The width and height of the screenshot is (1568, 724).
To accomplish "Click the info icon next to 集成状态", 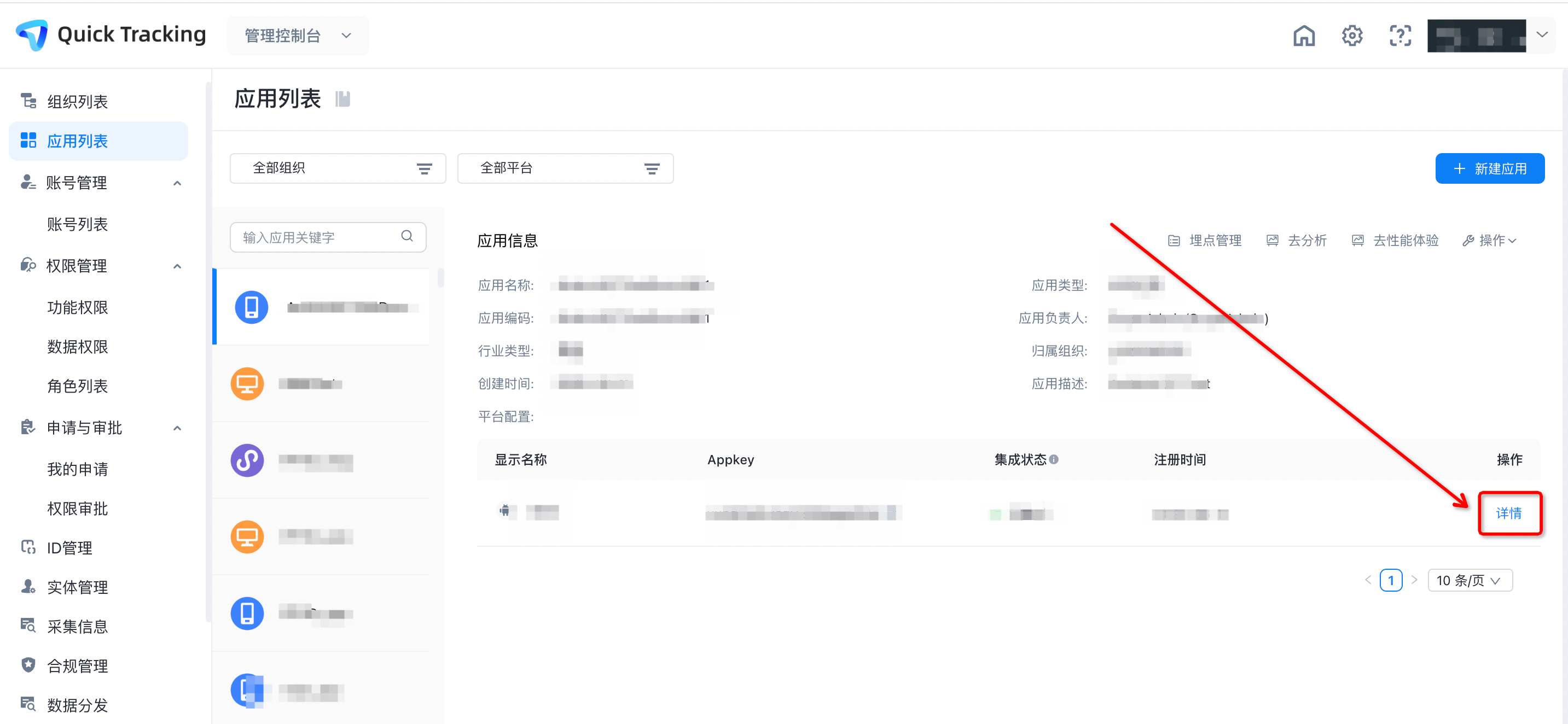I will tap(1054, 459).
